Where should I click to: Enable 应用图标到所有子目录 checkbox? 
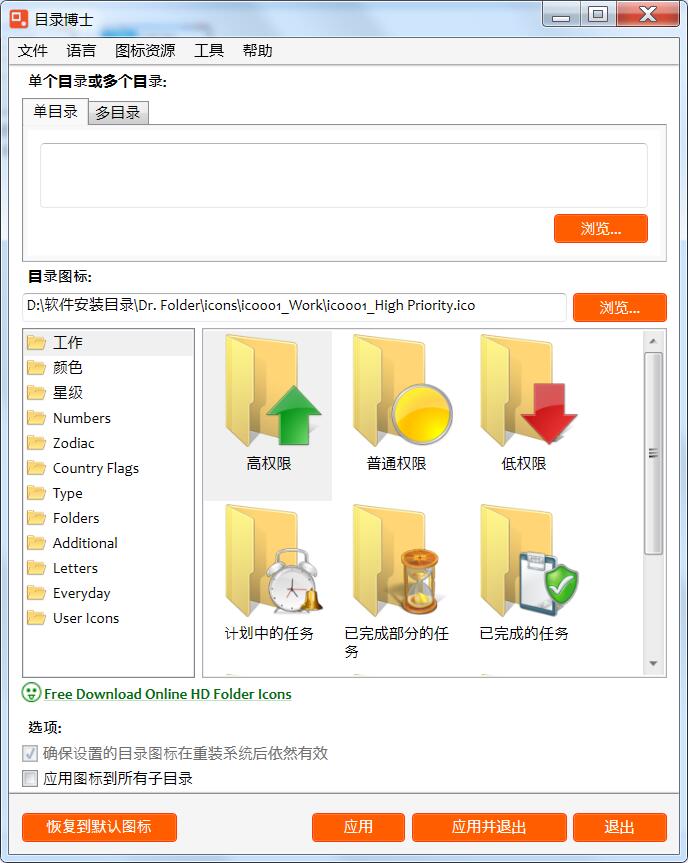point(30,778)
